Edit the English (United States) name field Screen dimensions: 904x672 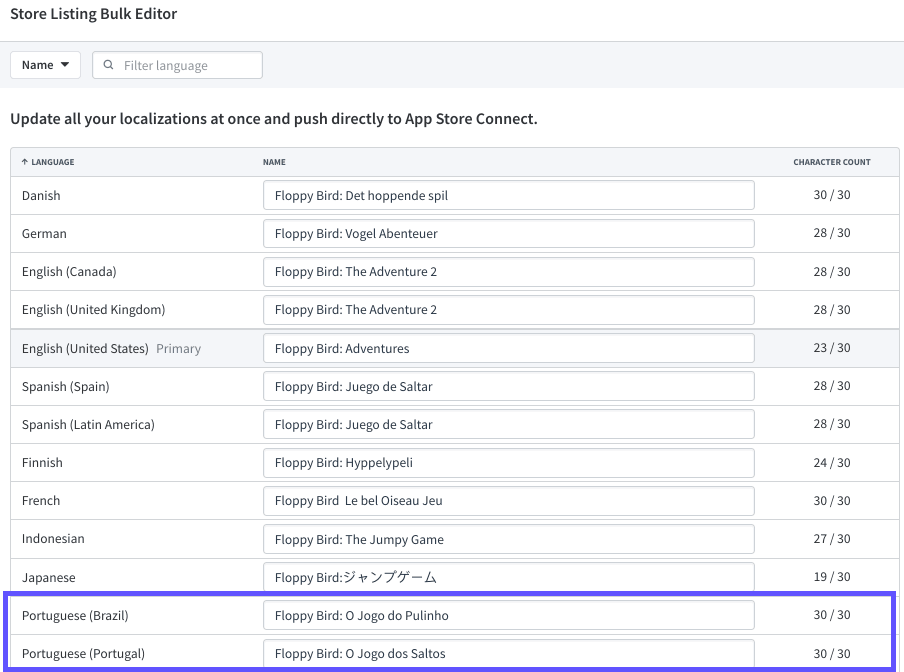(508, 348)
